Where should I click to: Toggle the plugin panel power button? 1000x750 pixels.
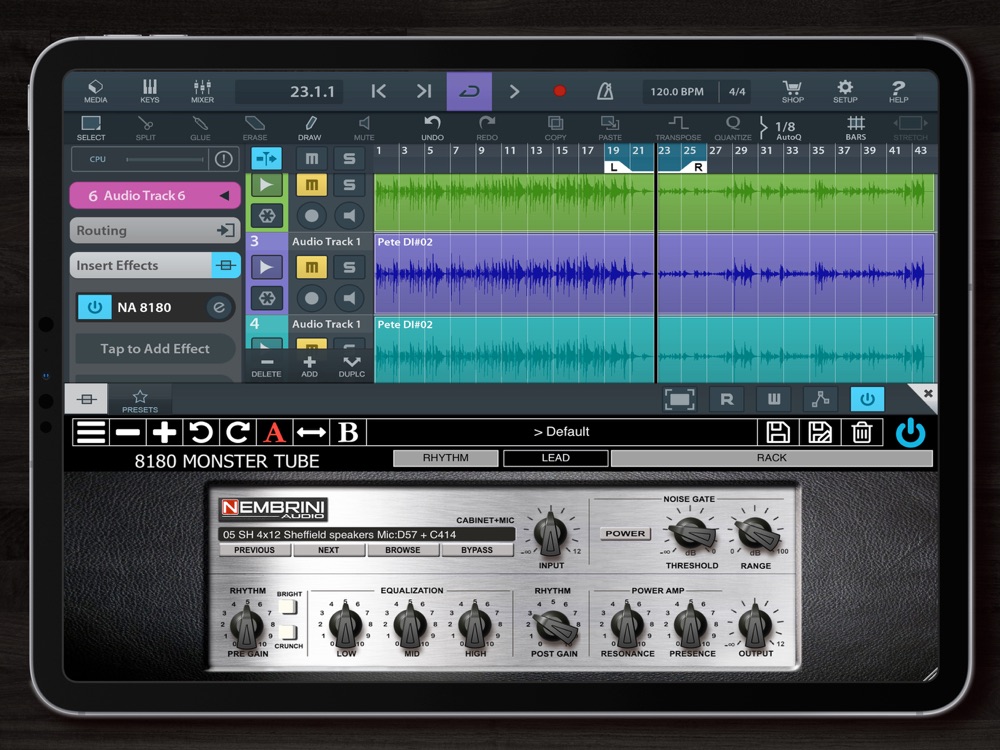tap(867, 400)
